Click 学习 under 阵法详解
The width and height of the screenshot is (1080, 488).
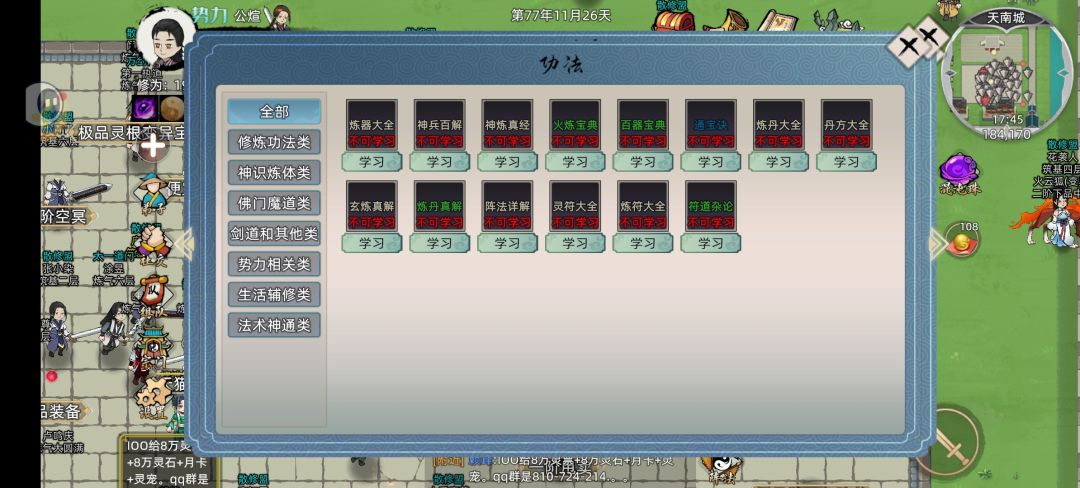508,243
